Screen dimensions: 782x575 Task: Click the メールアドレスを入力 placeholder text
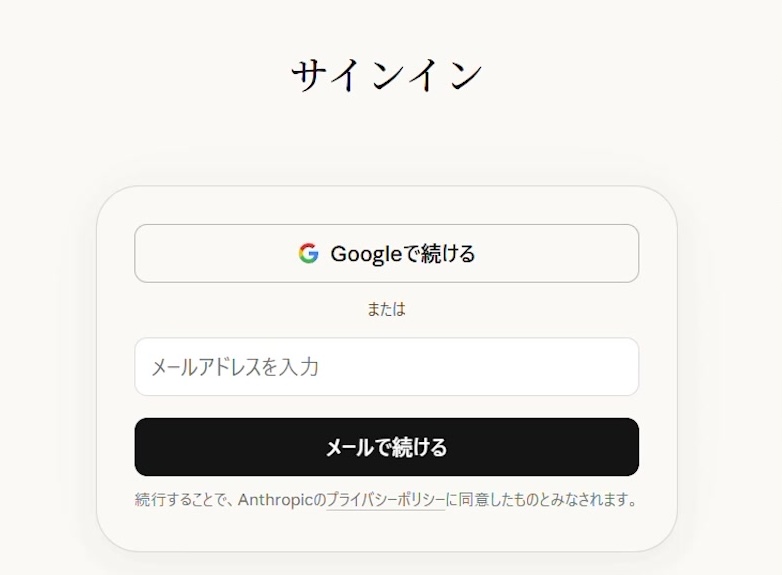tap(234, 367)
